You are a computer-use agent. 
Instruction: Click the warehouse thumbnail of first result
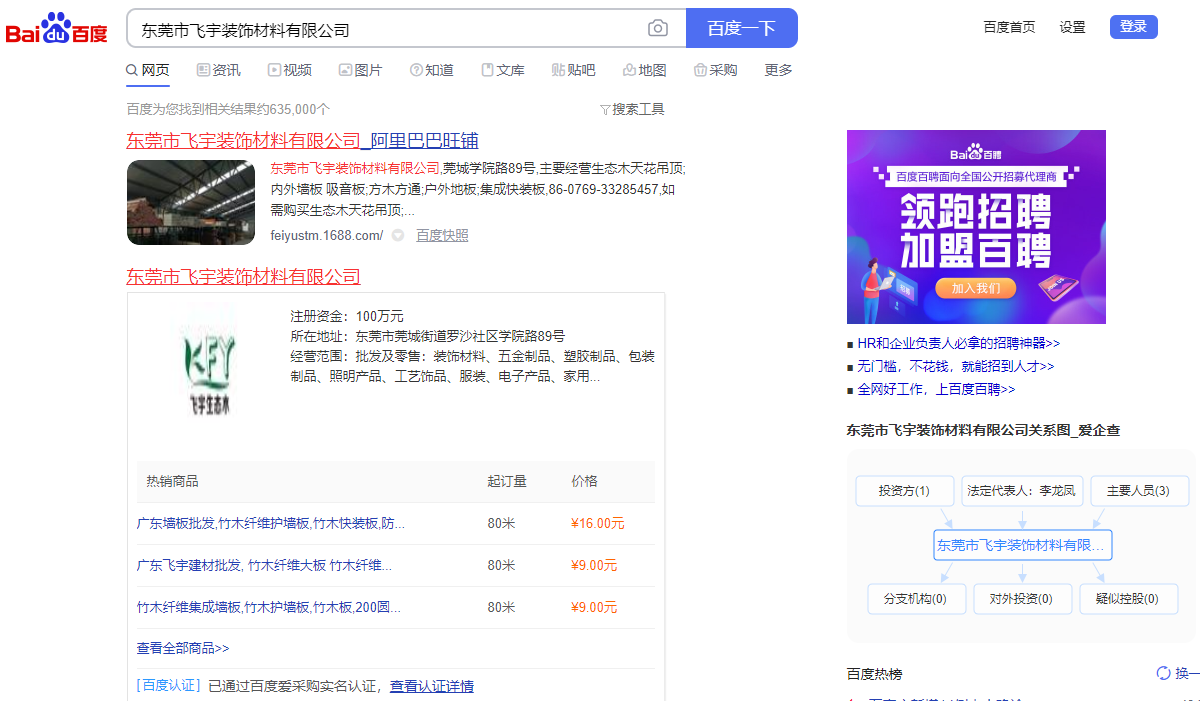click(x=191, y=202)
